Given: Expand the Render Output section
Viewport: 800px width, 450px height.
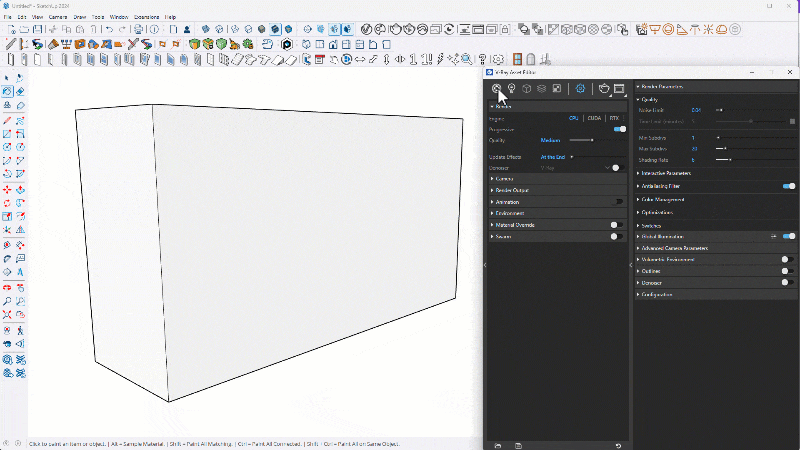Looking at the screenshot, I should (x=558, y=190).
